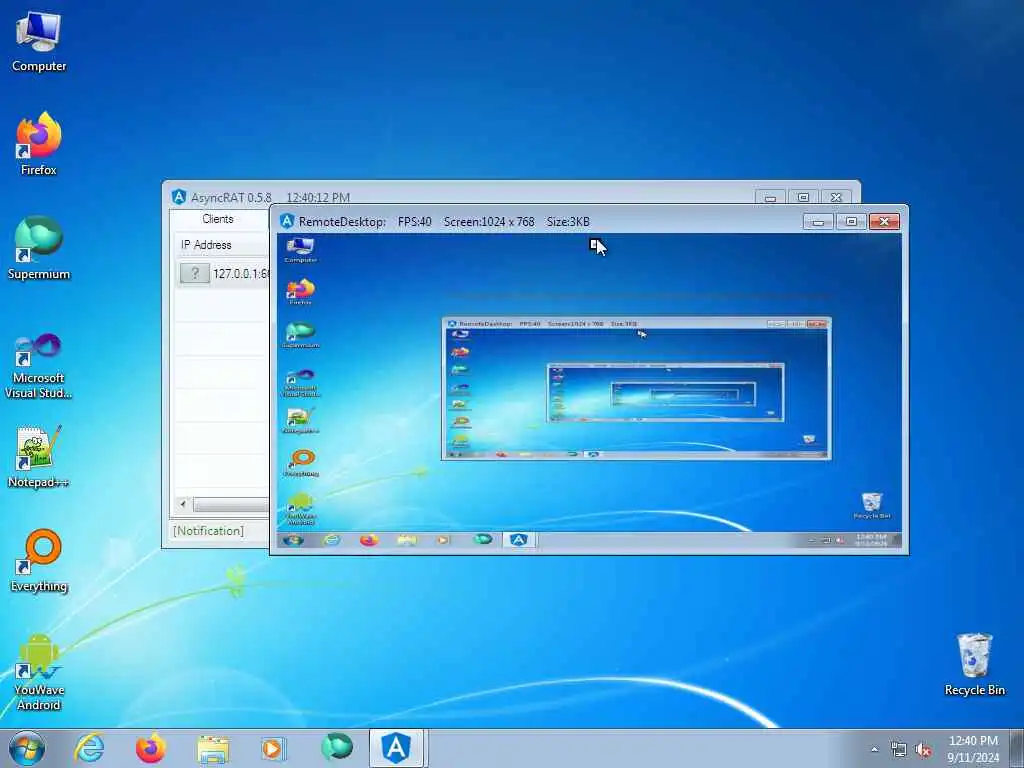Open Windows Media Player from the taskbar
Screen dimensions: 1024x768
(273, 748)
